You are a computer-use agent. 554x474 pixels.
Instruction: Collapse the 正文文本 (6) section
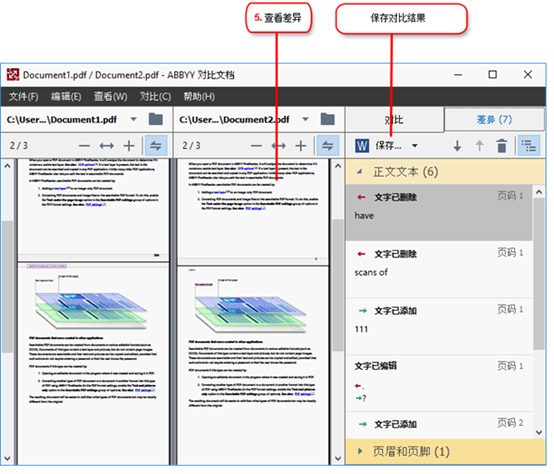(359, 172)
